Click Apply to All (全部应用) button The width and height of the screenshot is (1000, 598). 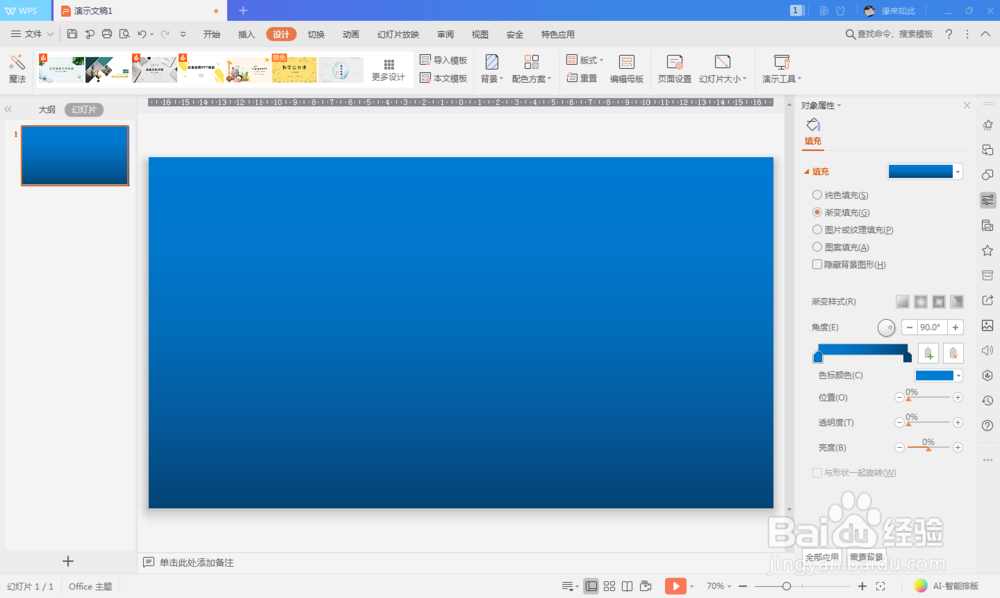[821, 557]
